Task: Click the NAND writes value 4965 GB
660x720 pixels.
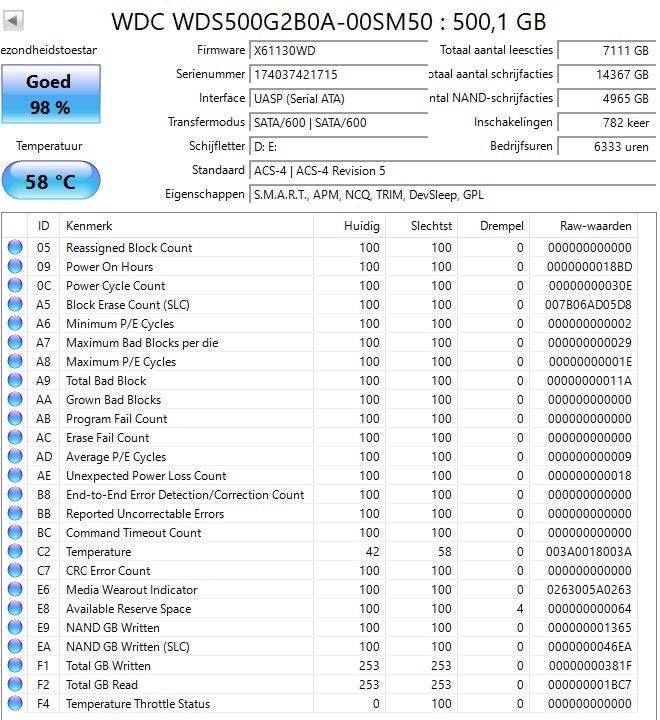Action: click(607, 98)
